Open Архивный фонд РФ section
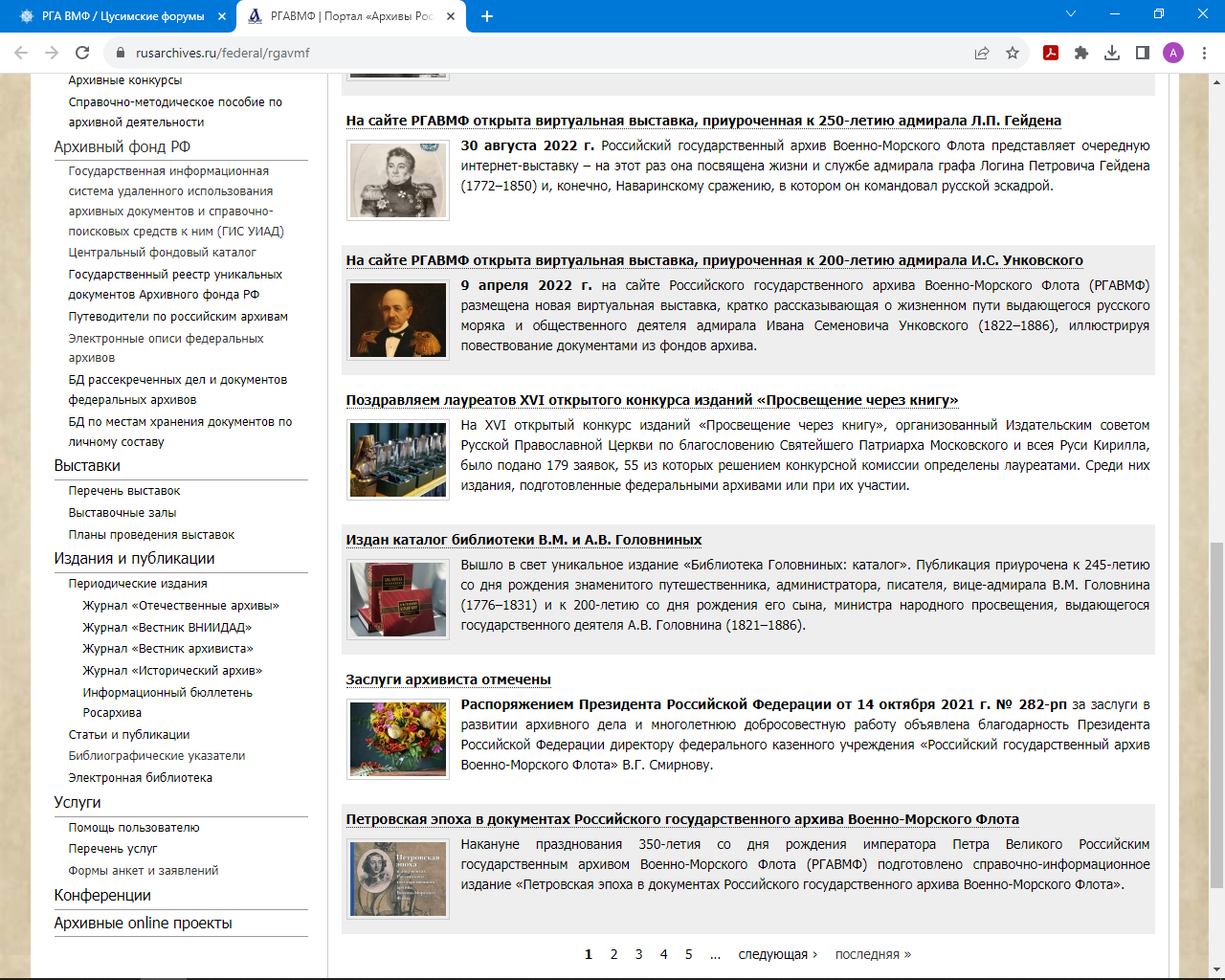Image resolution: width=1225 pixels, height=980 pixels. tap(122, 146)
